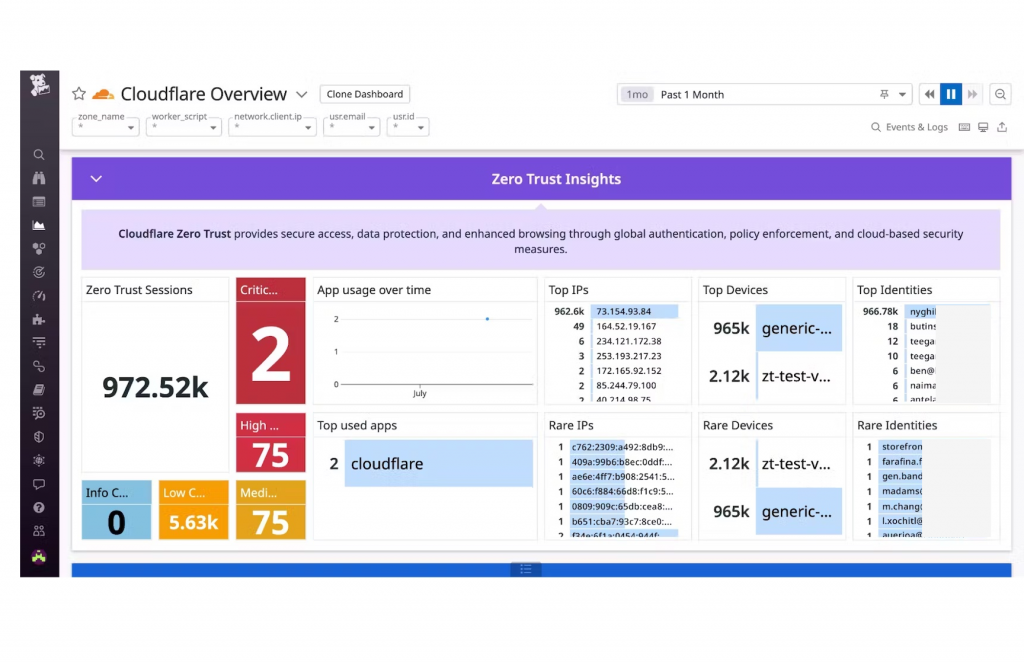Open the speech-bubble chat icon in sidebar
Viewport: 1024px width, 662px height.
(x=39, y=484)
